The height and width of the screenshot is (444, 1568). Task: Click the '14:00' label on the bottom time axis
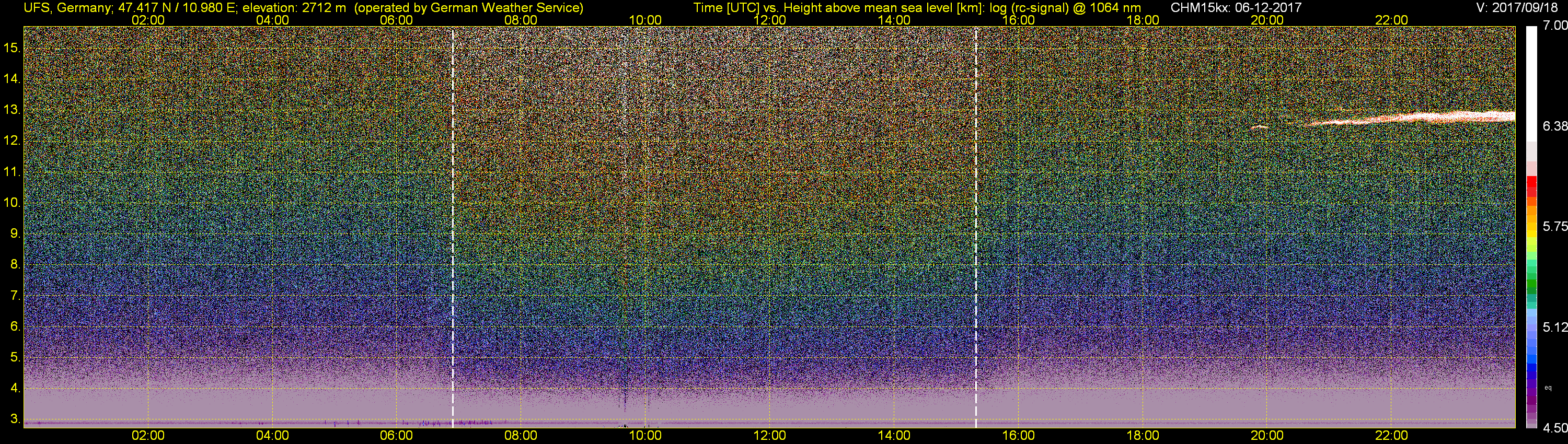pos(894,436)
